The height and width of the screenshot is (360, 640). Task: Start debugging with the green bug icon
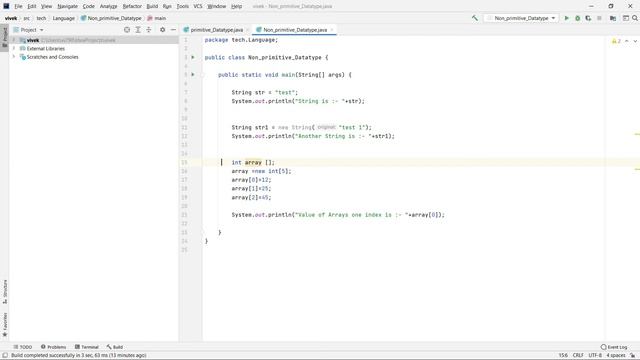[578, 18]
